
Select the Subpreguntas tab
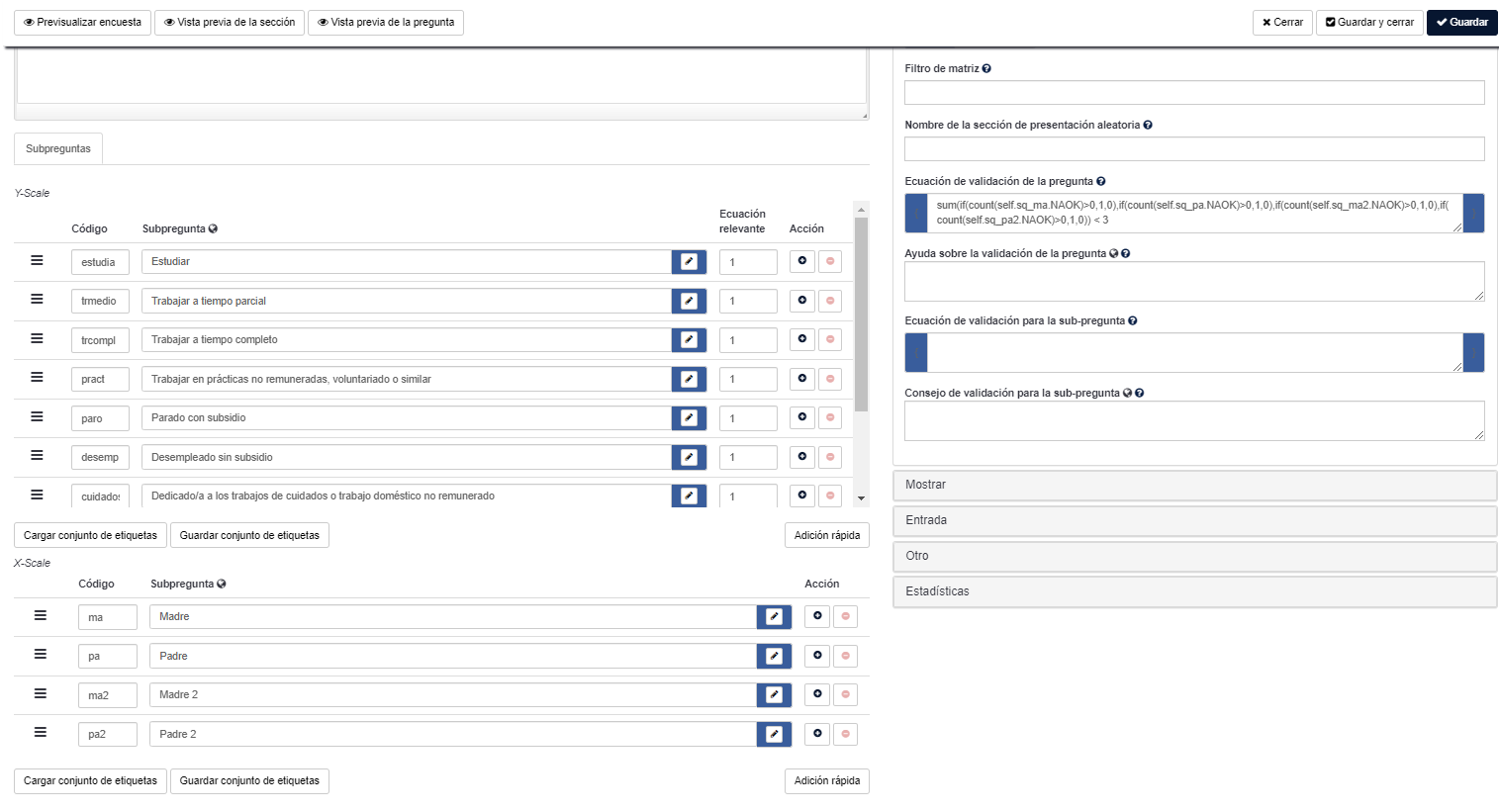(x=58, y=149)
